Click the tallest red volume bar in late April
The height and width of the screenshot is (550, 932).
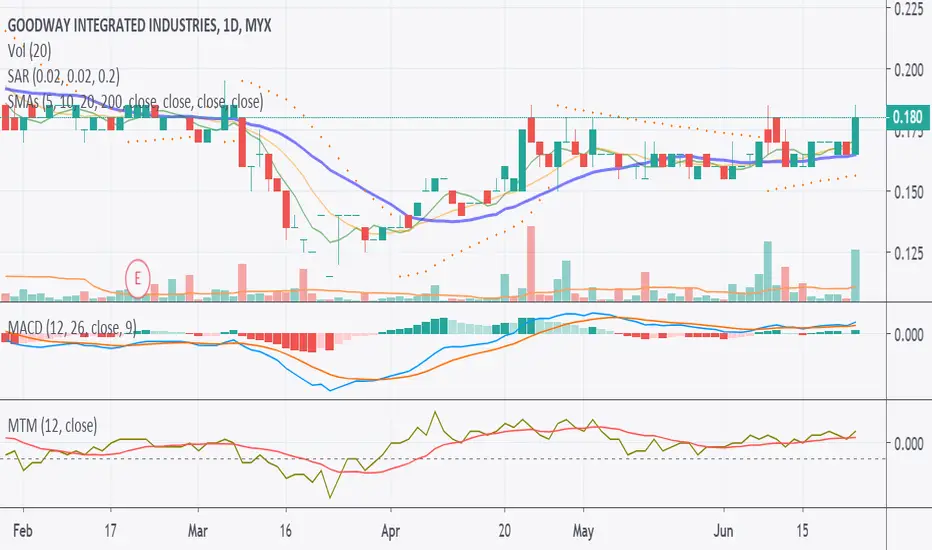pyautogui.click(x=531, y=263)
